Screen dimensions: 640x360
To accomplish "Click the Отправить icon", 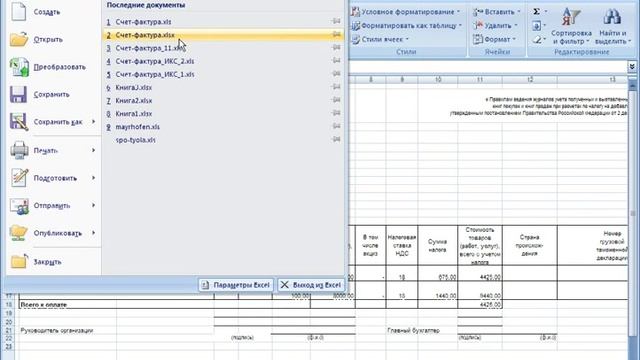I will (19, 206).
